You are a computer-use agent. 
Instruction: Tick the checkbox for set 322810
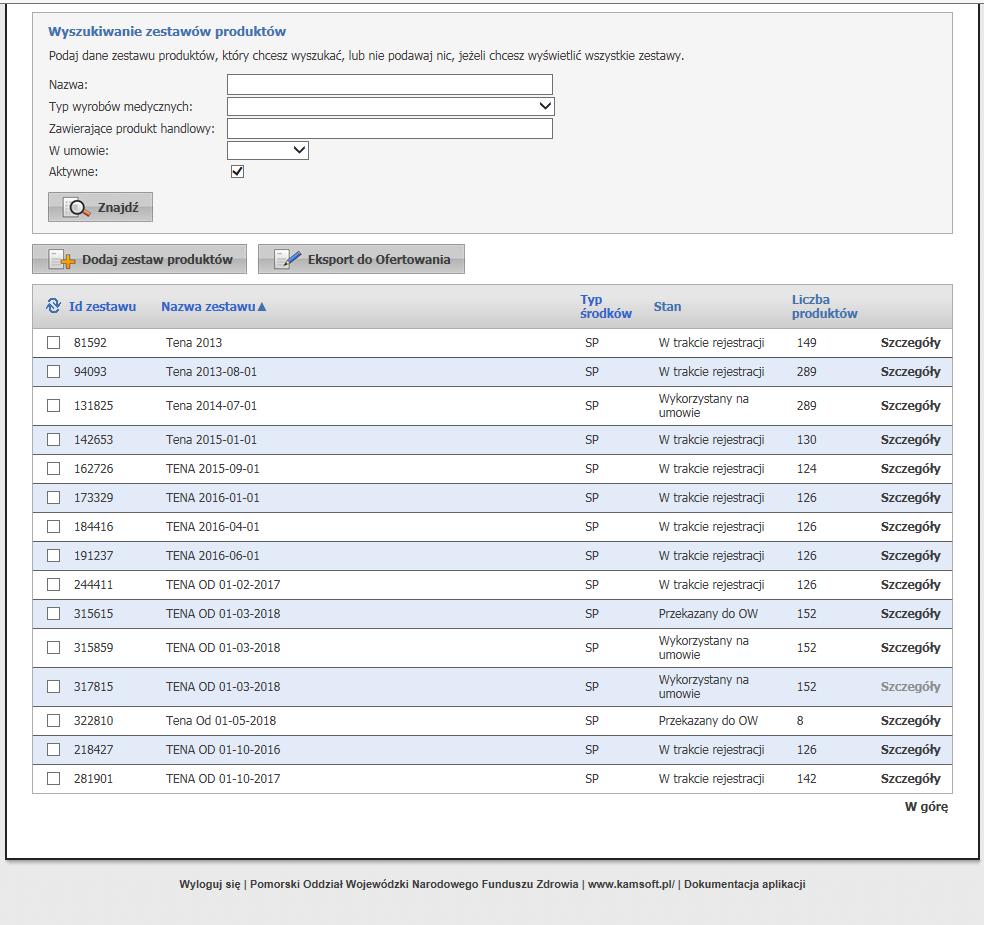[x=54, y=720]
